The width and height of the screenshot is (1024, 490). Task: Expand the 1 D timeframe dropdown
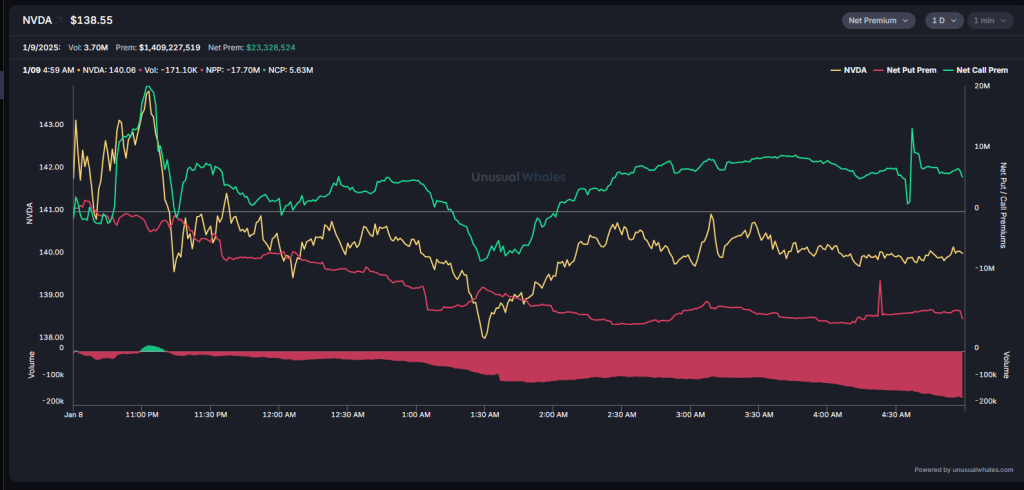(943, 20)
